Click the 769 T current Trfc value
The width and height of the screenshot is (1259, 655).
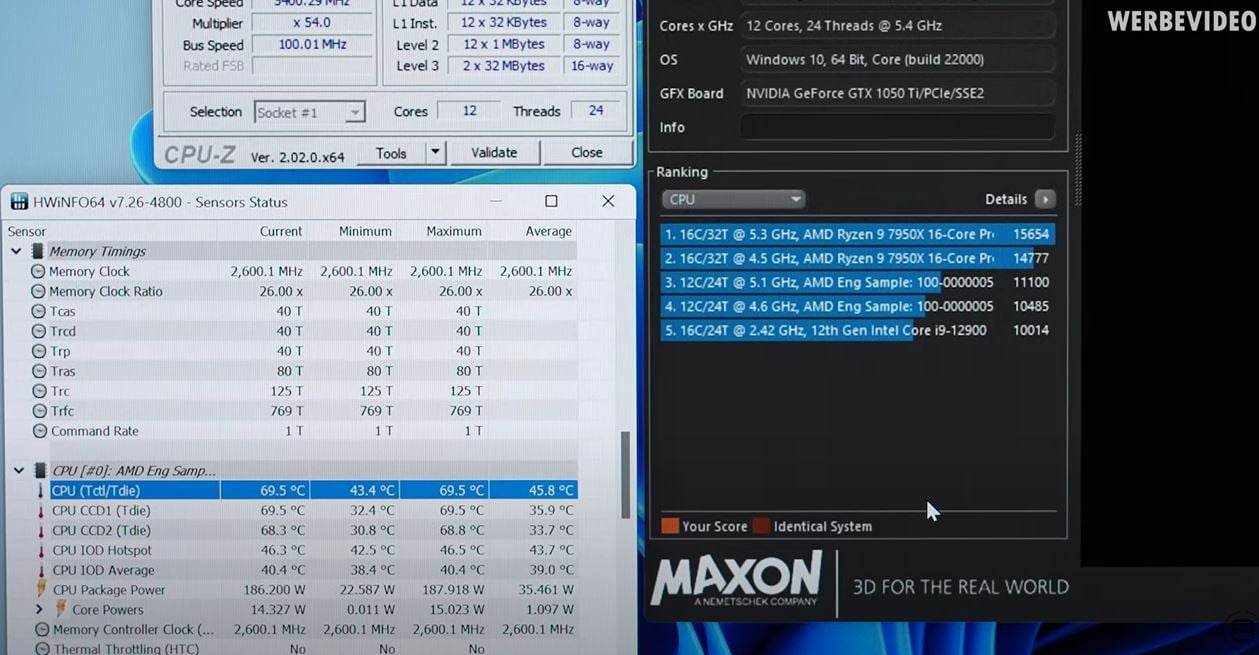tap(287, 411)
